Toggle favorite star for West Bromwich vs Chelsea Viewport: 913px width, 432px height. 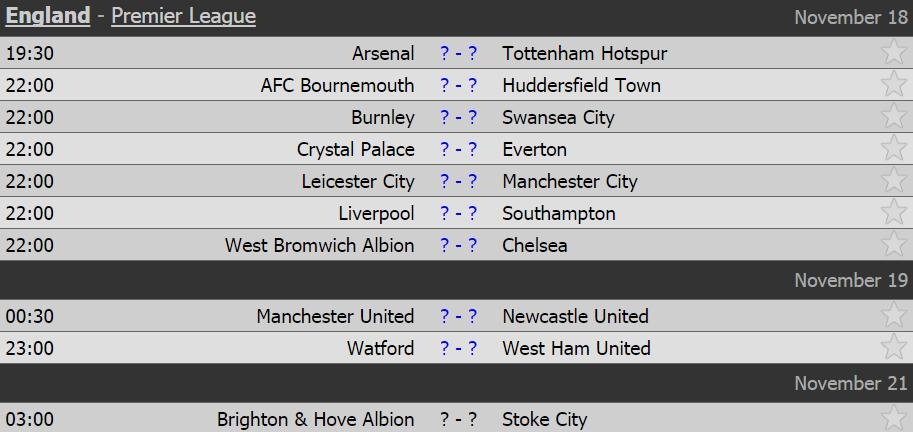click(x=893, y=245)
